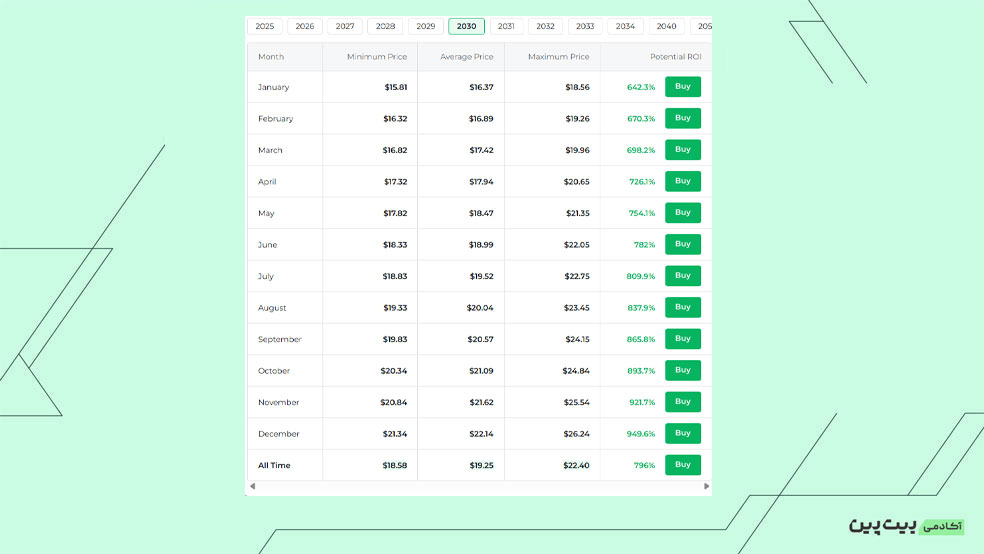Open the 2027 year tab
Viewport: 984px width, 554px height.
[x=345, y=26]
